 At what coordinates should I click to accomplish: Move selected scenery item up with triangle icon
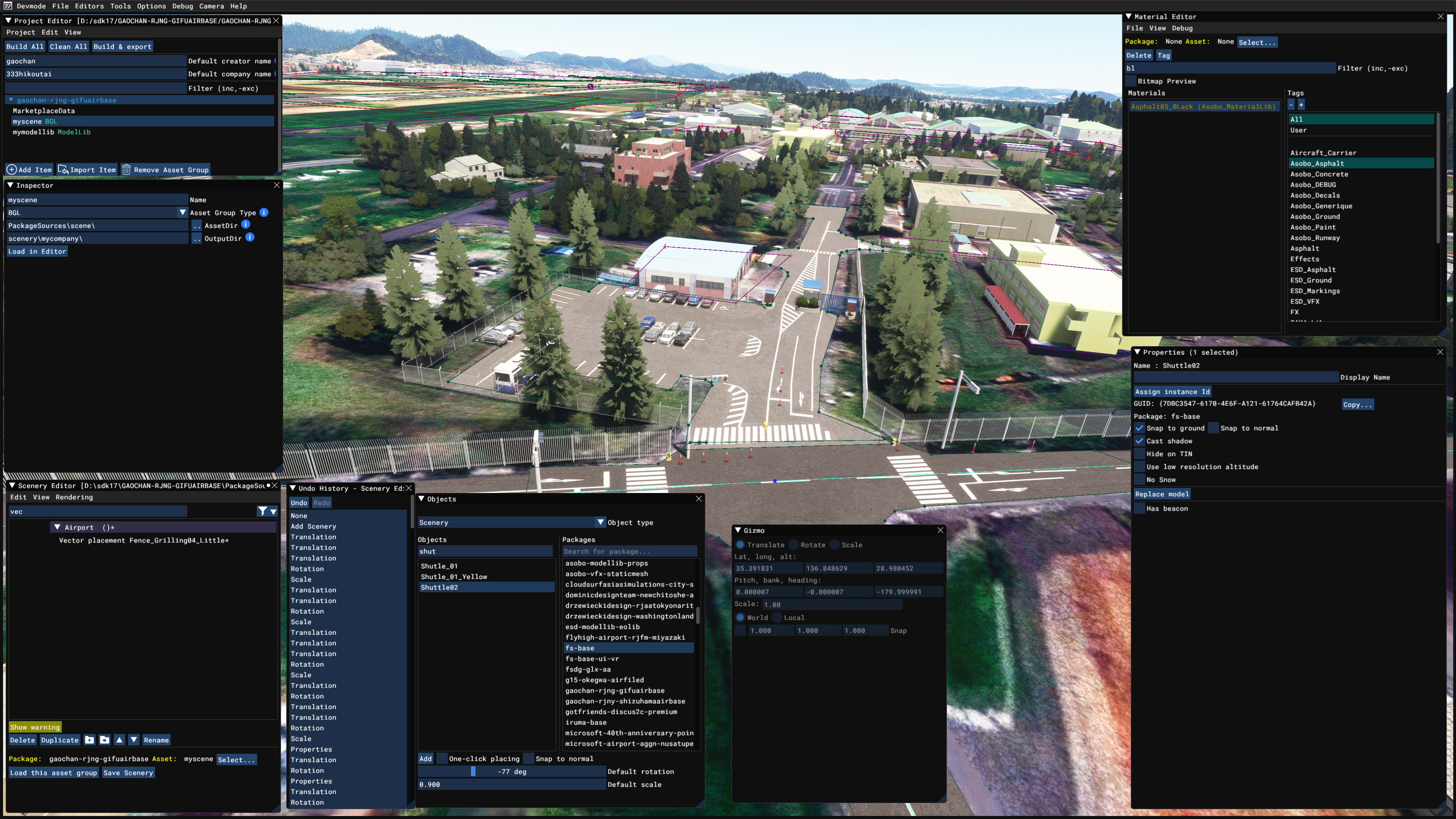point(119,740)
